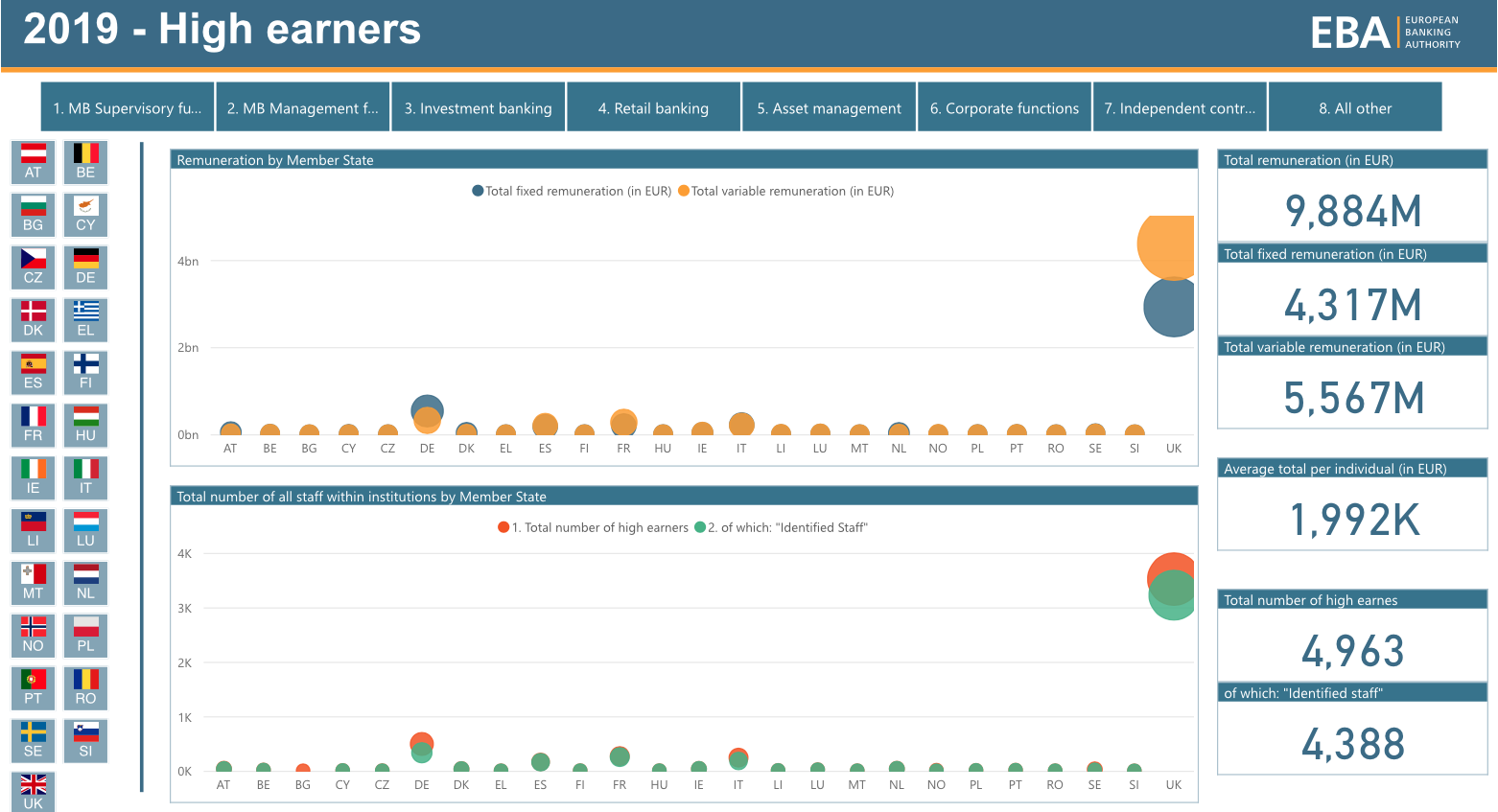1498x812 pixels.
Task: Select the UK flag country tile
Action: pyautogui.click(x=34, y=792)
